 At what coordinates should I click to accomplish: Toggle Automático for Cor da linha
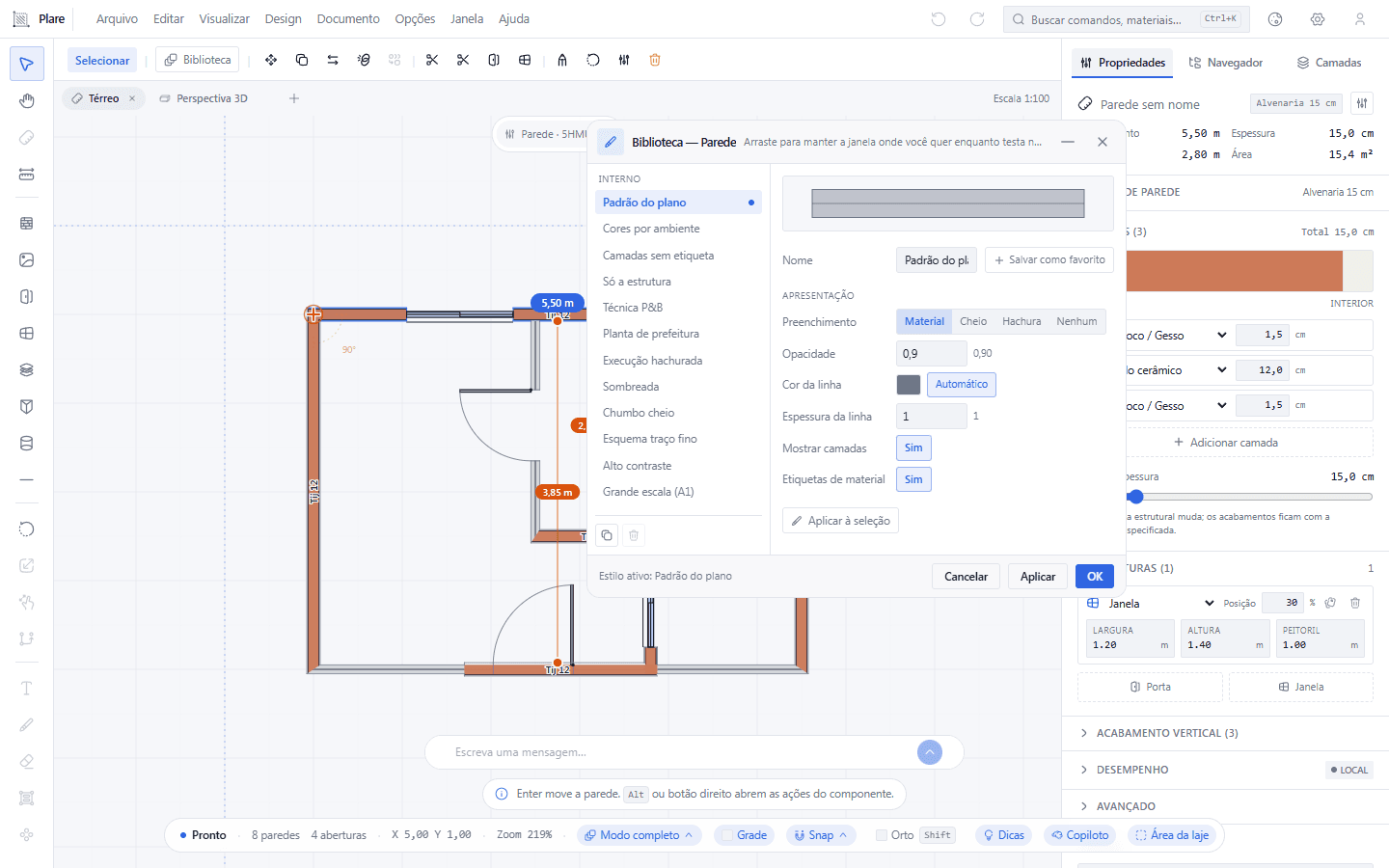(962, 384)
